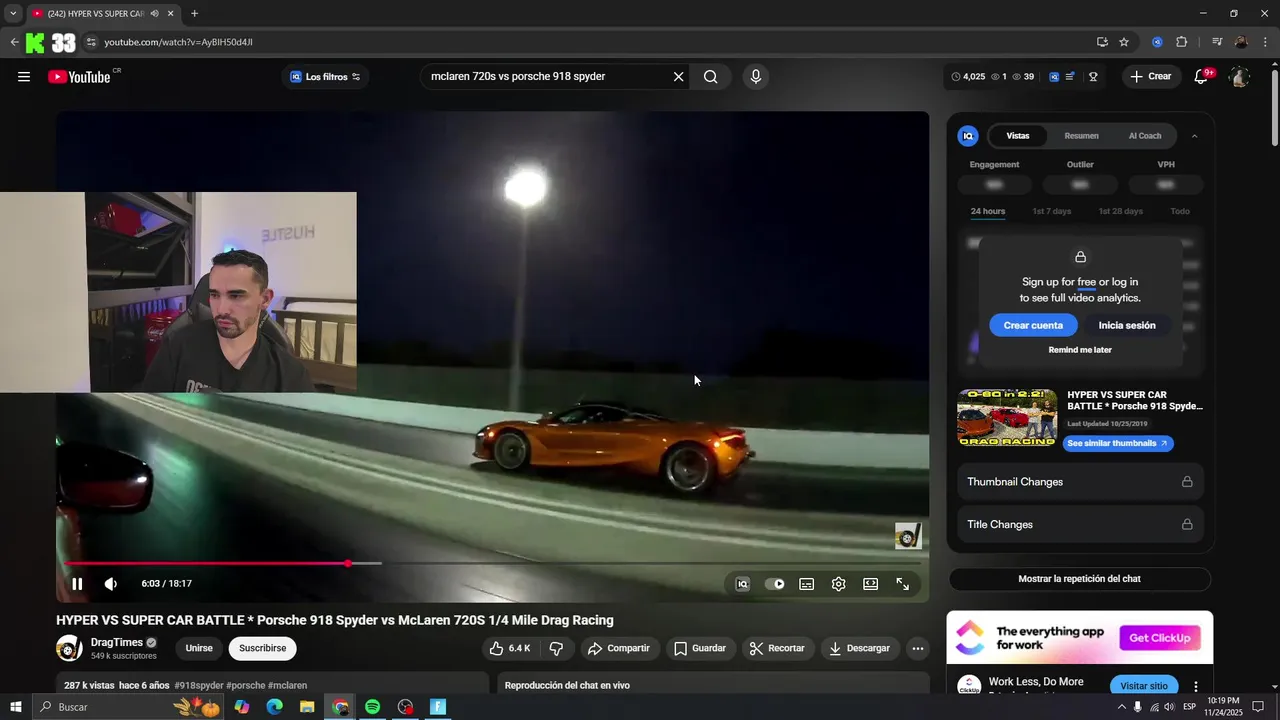The height and width of the screenshot is (720, 1280).
Task: Pause the video
Action: (x=77, y=584)
